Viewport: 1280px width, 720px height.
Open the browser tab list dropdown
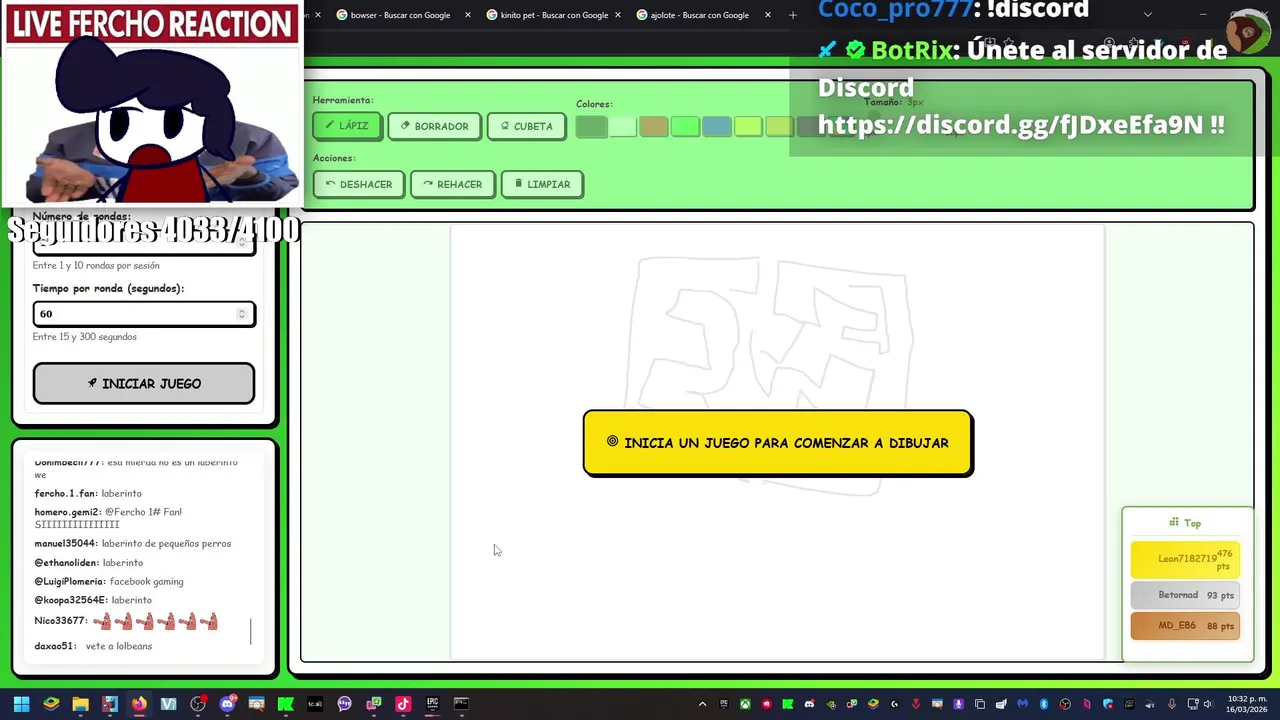click(x=1147, y=15)
